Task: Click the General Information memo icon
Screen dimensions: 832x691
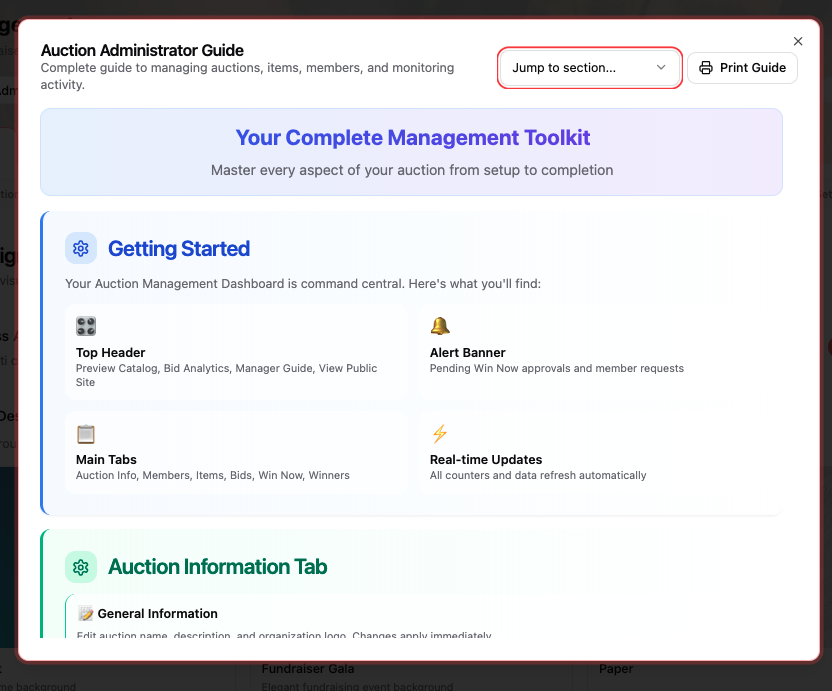Action: [x=86, y=614]
